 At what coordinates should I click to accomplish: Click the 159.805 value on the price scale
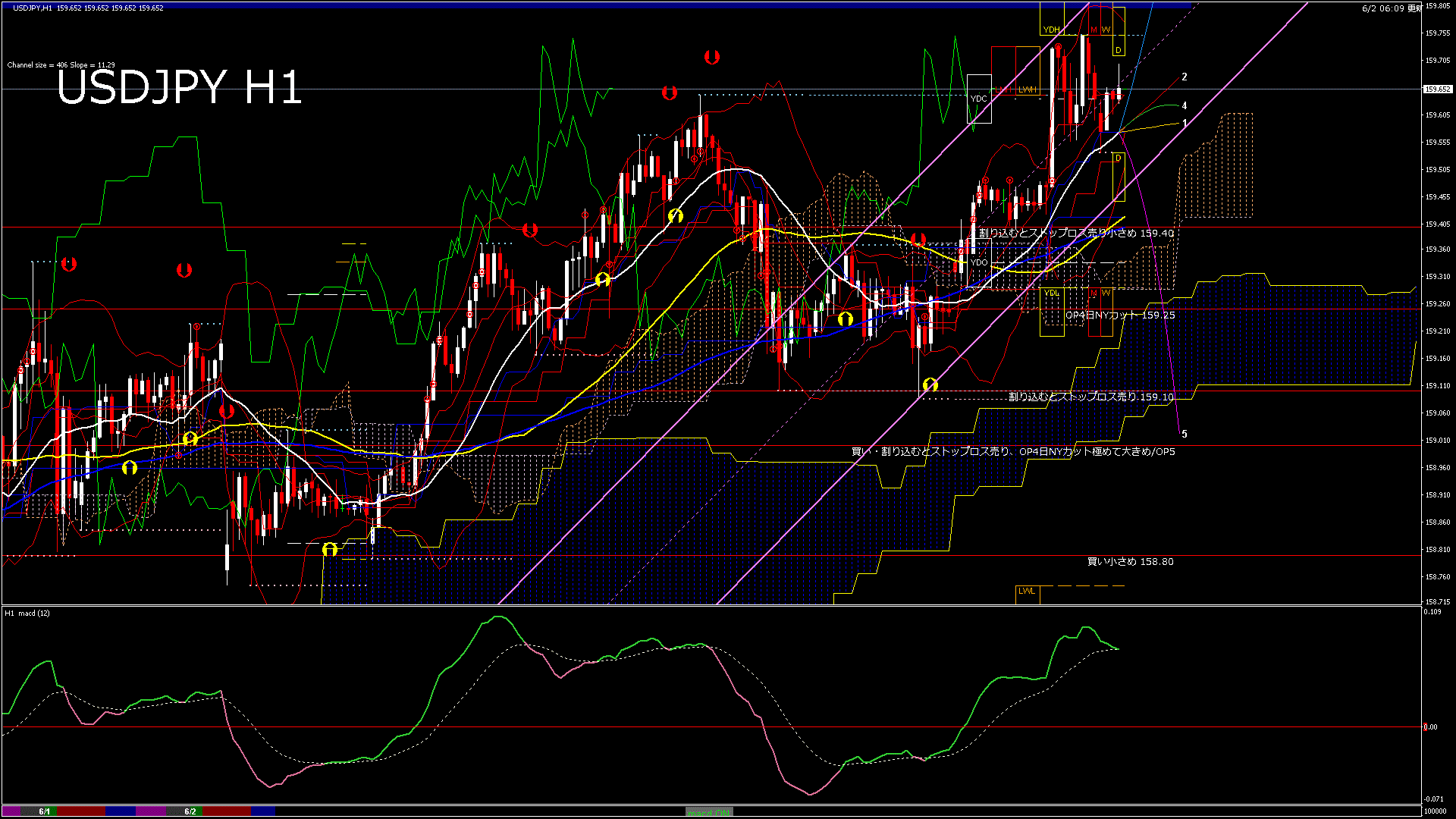tap(1438, 6)
